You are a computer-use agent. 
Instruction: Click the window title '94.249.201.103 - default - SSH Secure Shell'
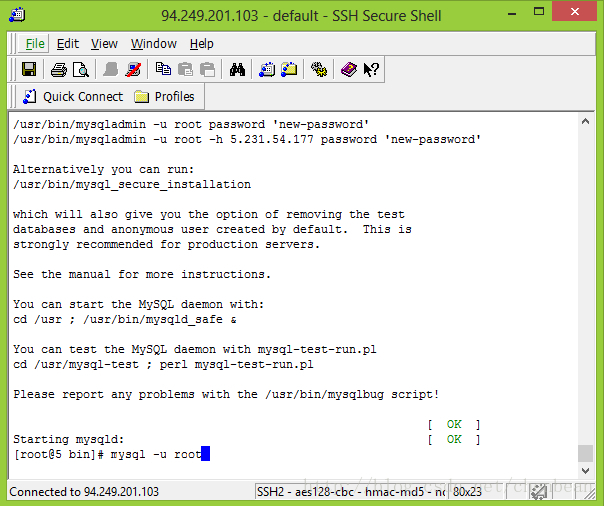(301, 16)
